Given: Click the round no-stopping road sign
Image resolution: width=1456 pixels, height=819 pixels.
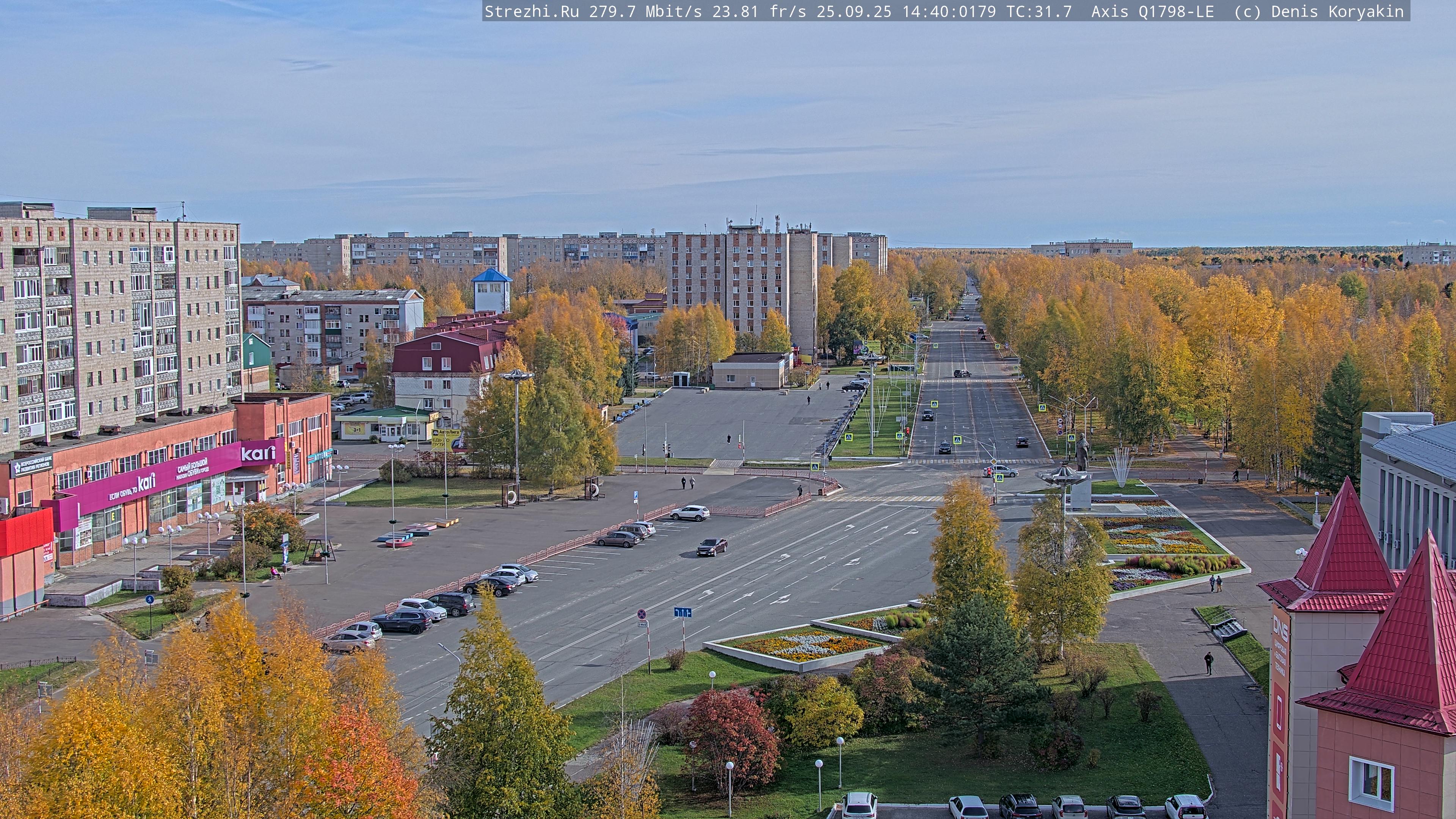Looking at the screenshot, I should pyautogui.click(x=642, y=614).
